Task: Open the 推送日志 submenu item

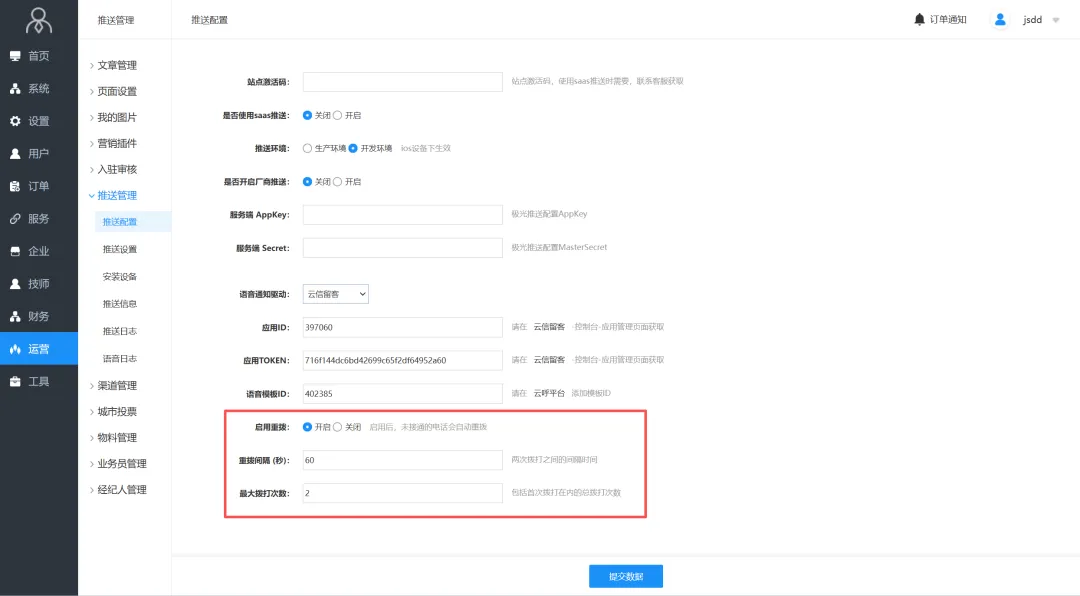Action: [120, 331]
